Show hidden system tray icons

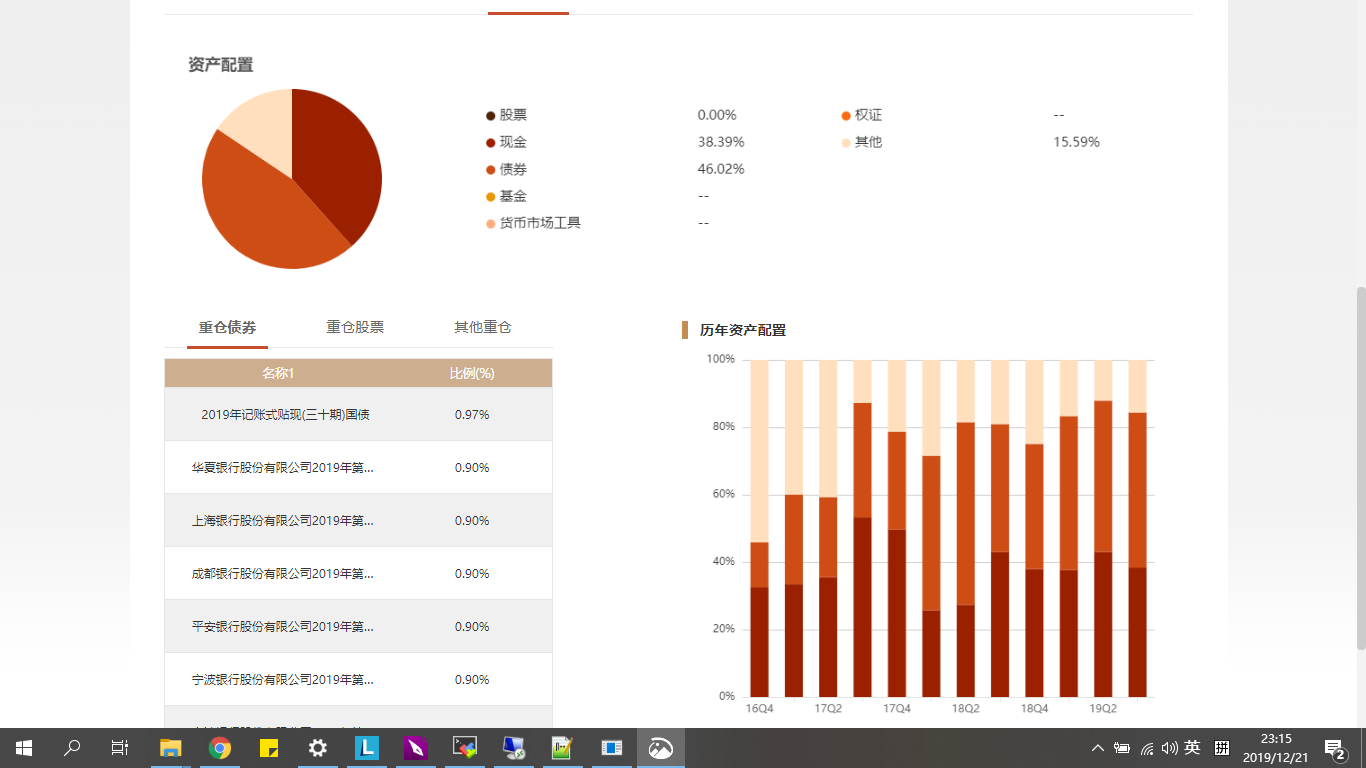click(1098, 748)
